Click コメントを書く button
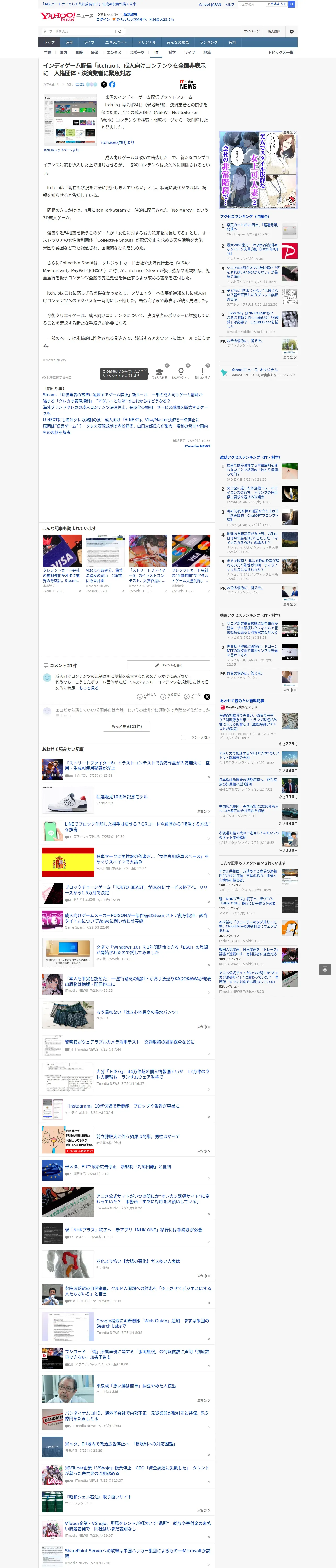Image resolution: width=336 pixels, height=1568 pixels. (x=168, y=665)
